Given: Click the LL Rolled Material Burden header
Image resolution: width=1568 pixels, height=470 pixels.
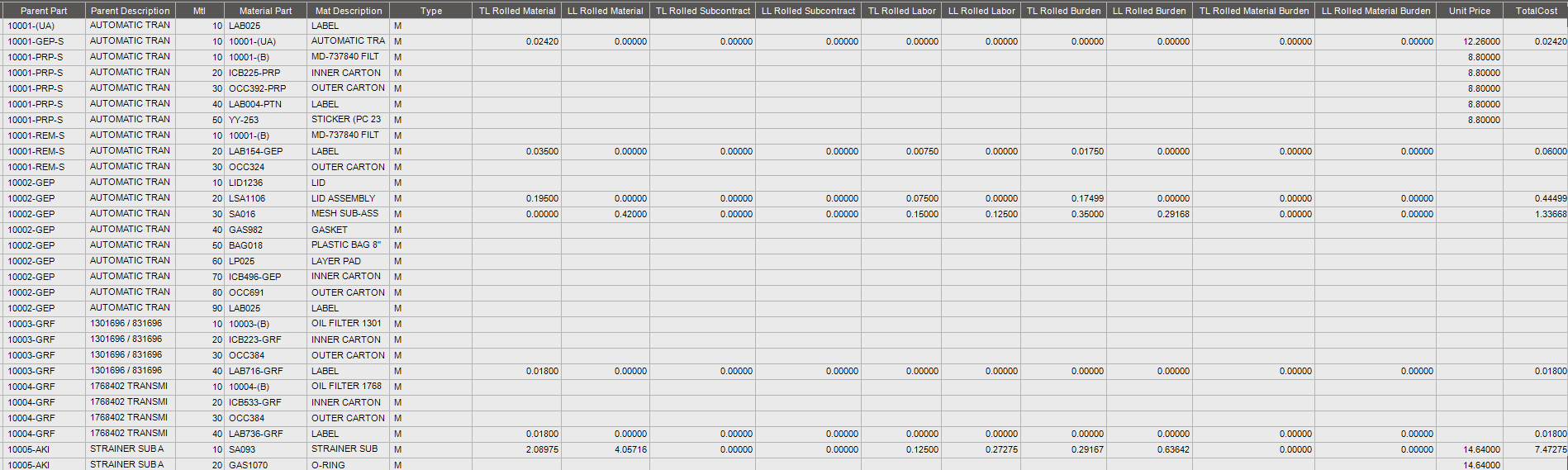Looking at the screenshot, I should 1376,11.
